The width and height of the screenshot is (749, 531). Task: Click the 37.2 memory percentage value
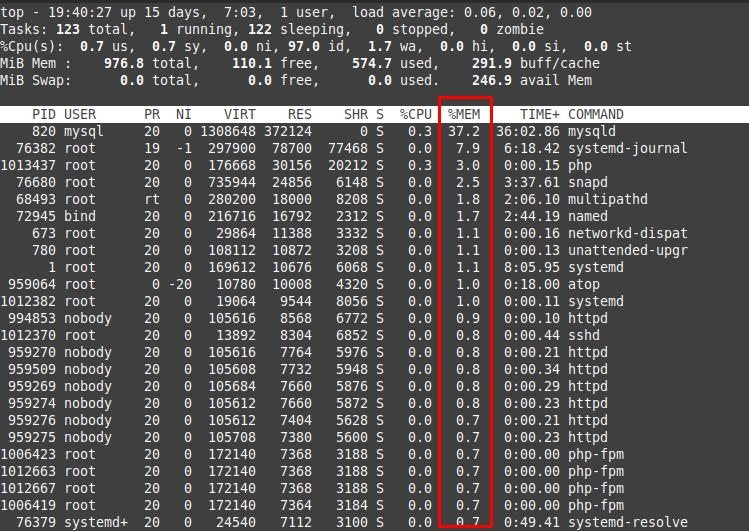[464, 131]
